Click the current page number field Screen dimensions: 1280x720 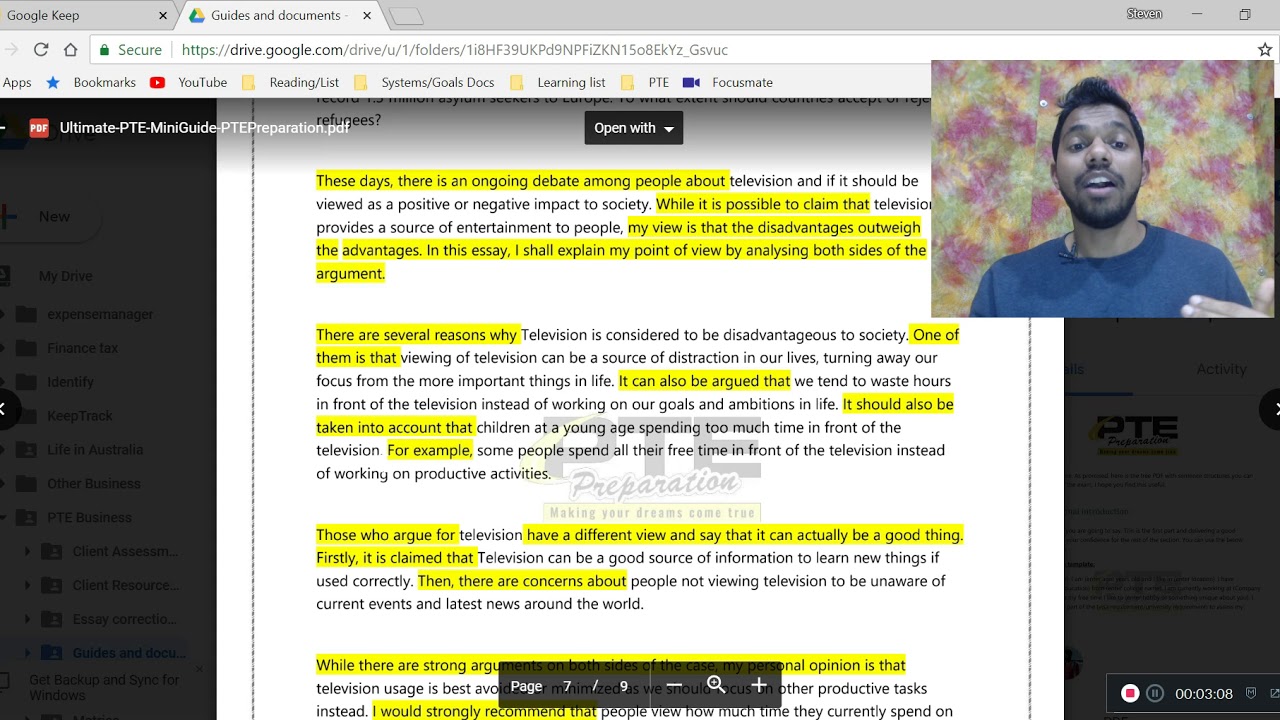coord(567,686)
